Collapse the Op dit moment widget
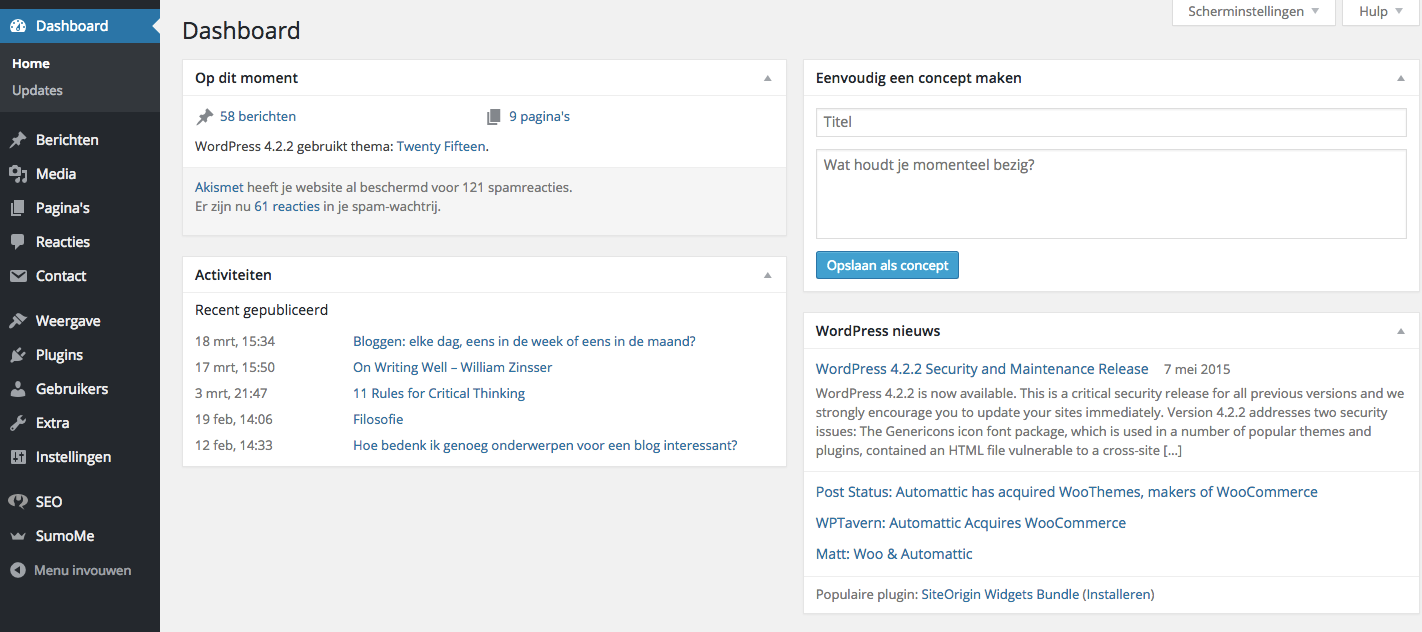The width and height of the screenshot is (1422, 632). pyautogui.click(x=768, y=78)
